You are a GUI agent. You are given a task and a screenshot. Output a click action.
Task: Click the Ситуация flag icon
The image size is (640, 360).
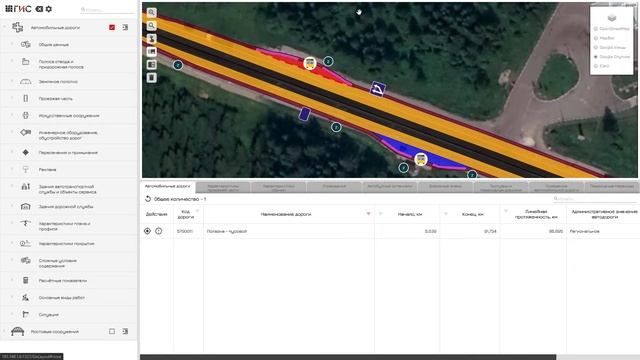pyautogui.click(x=25, y=314)
